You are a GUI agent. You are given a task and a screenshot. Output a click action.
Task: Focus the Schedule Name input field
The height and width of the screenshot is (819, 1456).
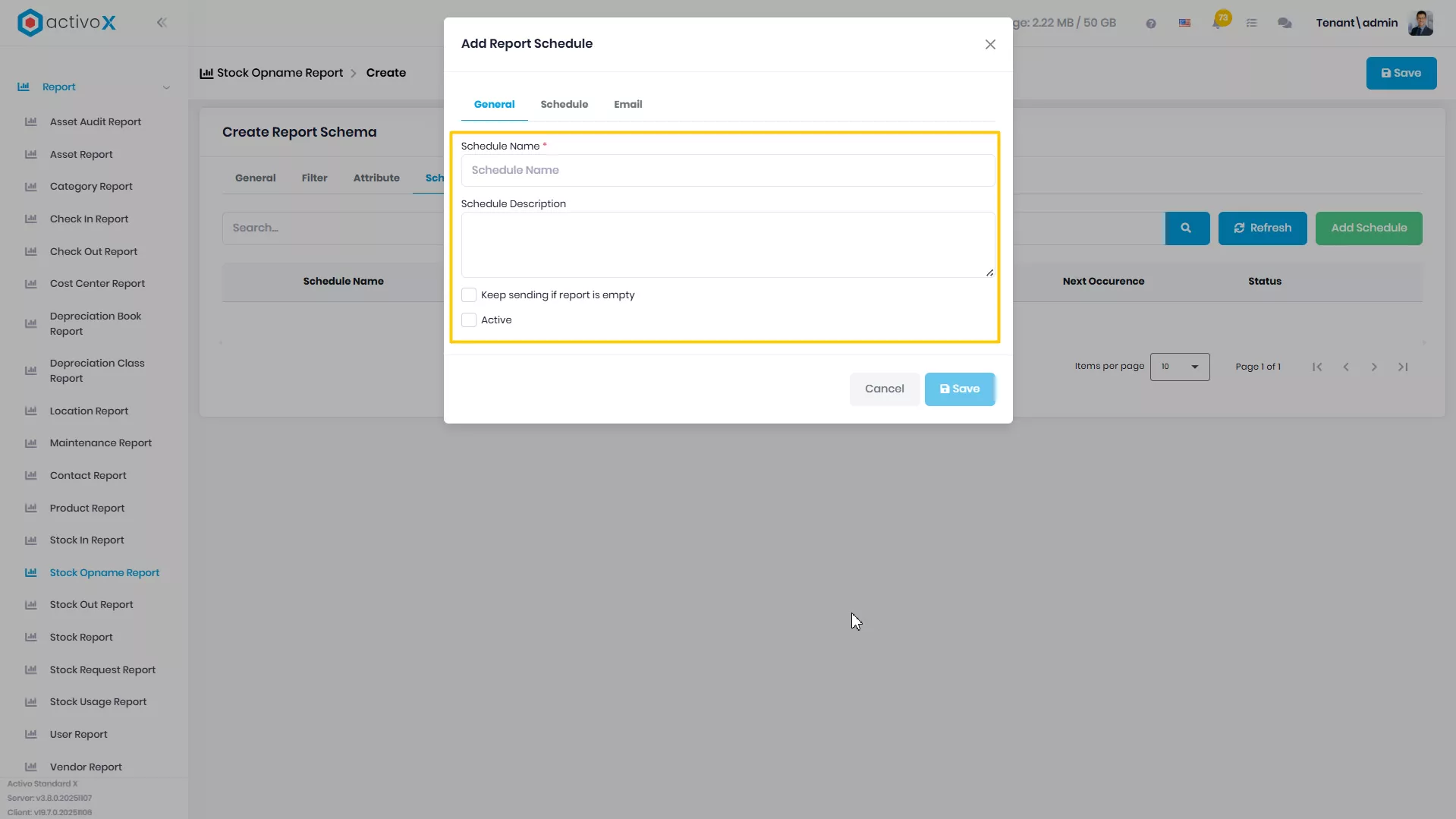pyautogui.click(x=728, y=170)
